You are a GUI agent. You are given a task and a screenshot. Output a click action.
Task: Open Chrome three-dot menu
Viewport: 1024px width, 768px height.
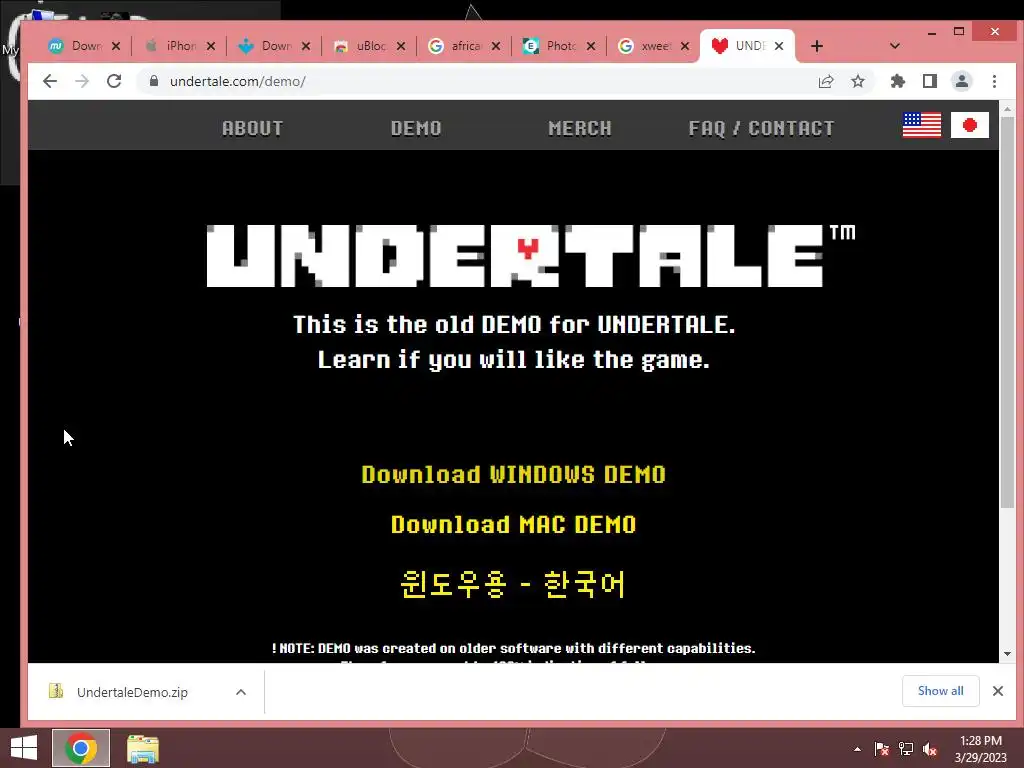[x=994, y=81]
